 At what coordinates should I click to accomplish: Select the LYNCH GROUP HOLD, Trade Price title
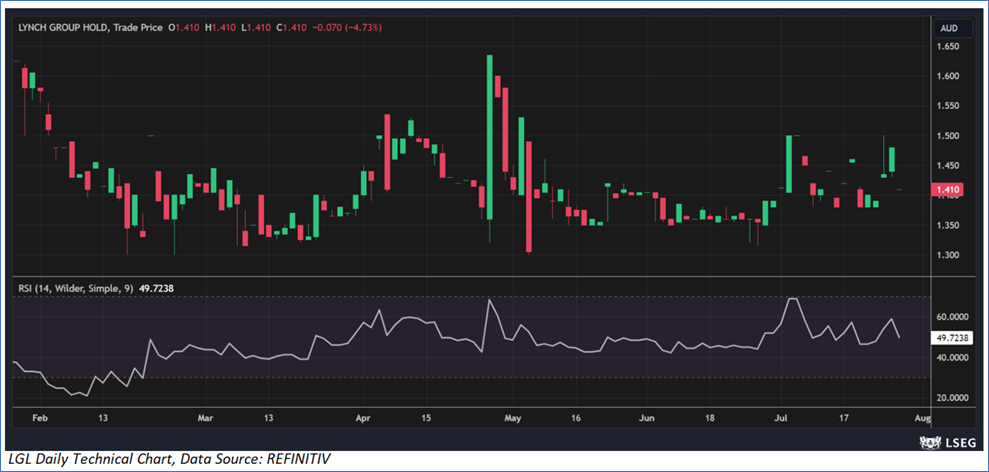[x=90, y=28]
